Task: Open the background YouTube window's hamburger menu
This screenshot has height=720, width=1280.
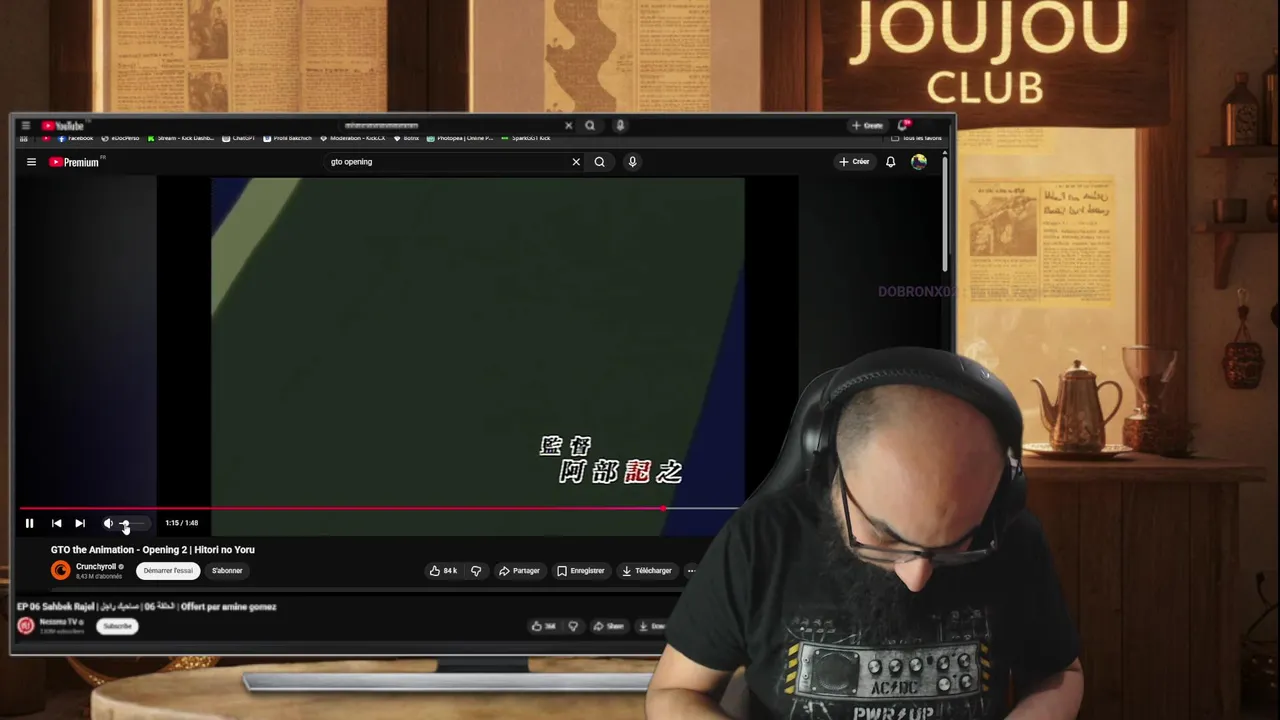Action: pyautogui.click(x=25, y=126)
